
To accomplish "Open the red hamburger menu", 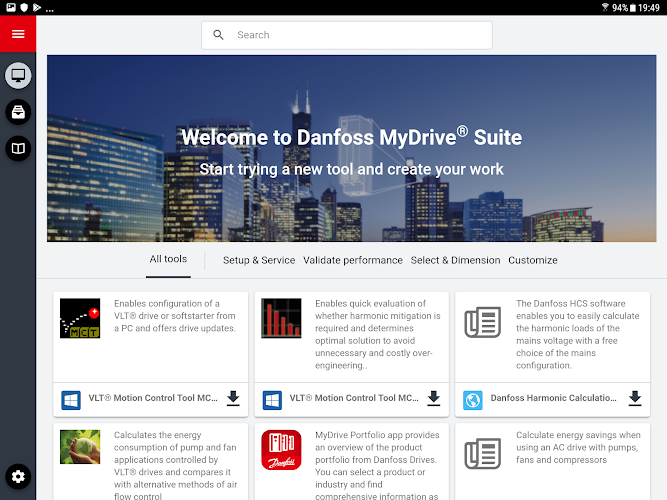I will click(18, 34).
